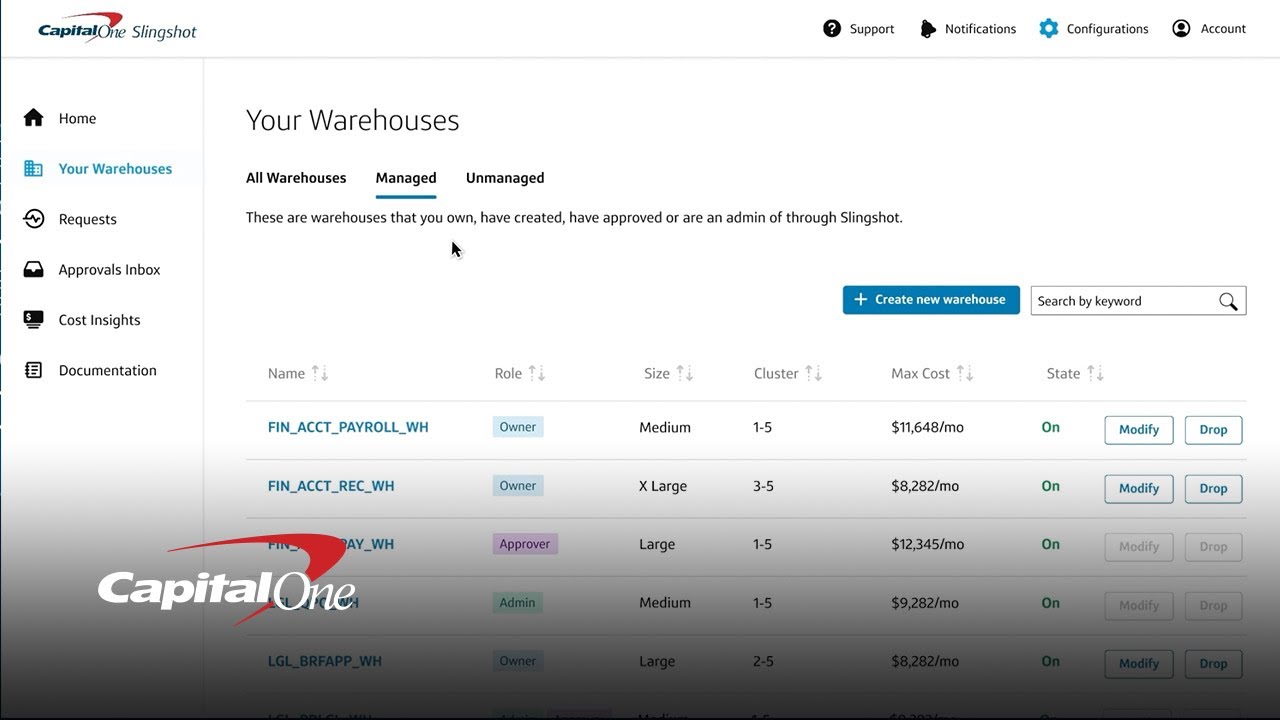1280x720 pixels.
Task: Open Configurations from the top bar
Action: click(1107, 29)
